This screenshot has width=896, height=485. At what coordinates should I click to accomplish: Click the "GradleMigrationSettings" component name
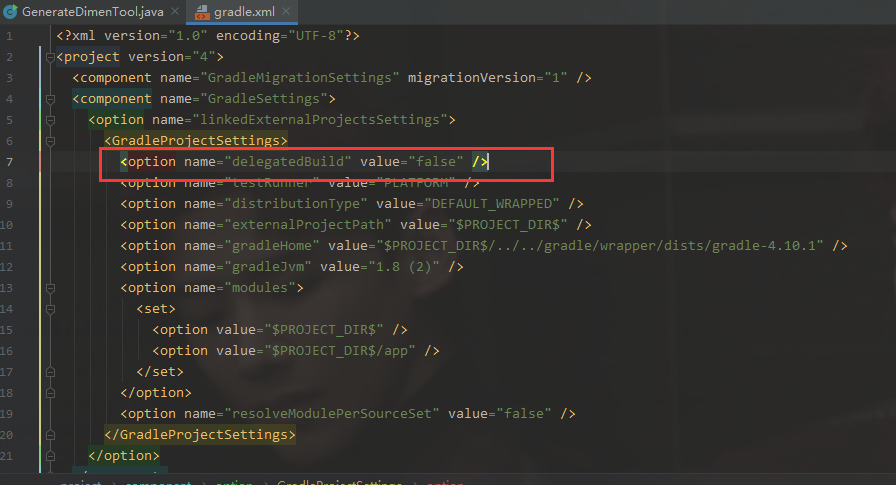coord(299,78)
